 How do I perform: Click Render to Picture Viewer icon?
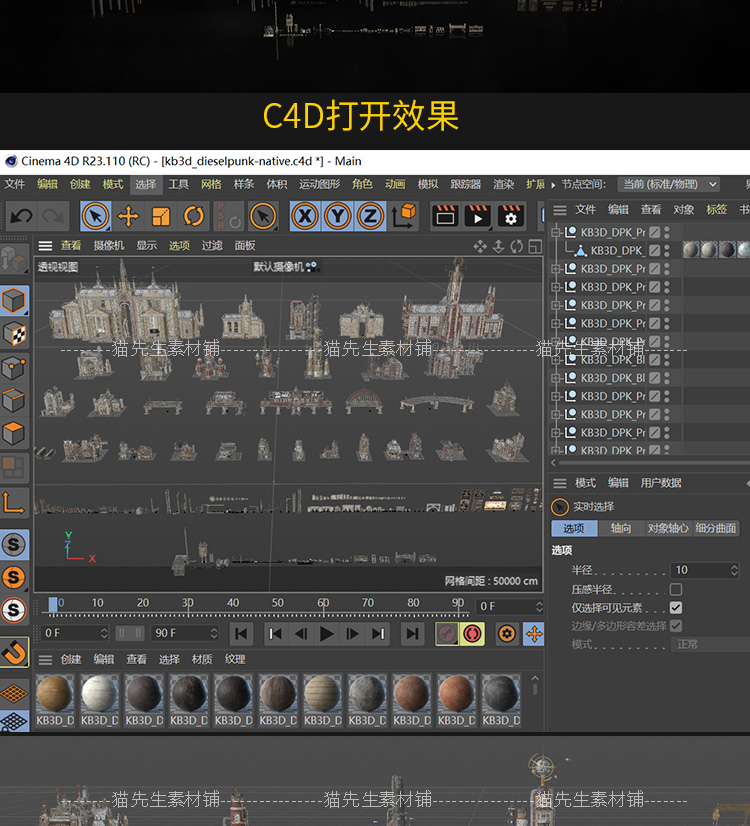pos(478,216)
